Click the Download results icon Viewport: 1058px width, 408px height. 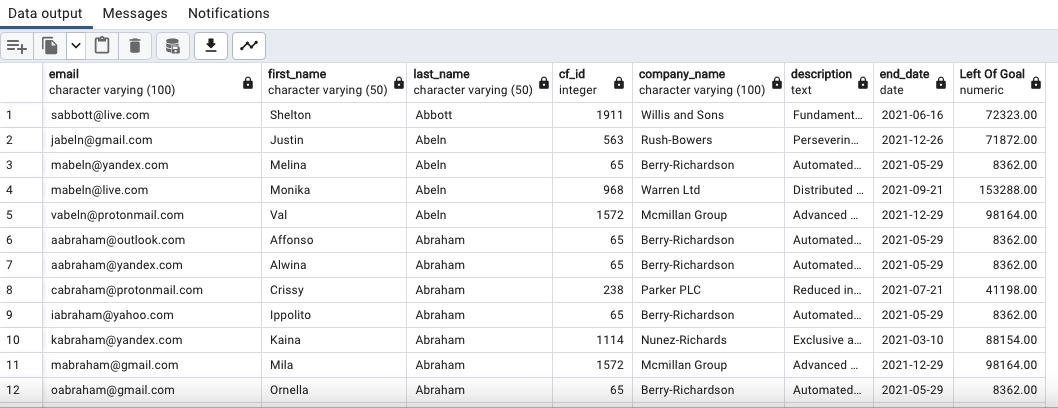pos(211,46)
